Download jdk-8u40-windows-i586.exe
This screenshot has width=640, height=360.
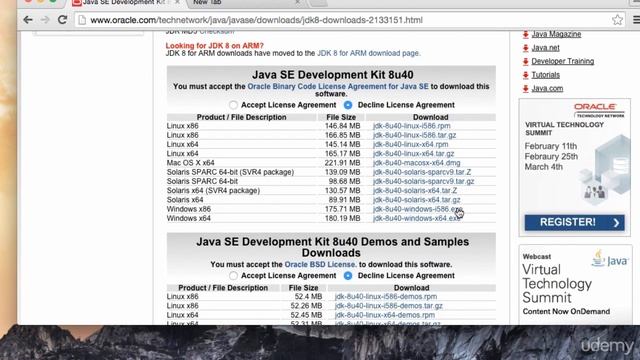pos(417,209)
